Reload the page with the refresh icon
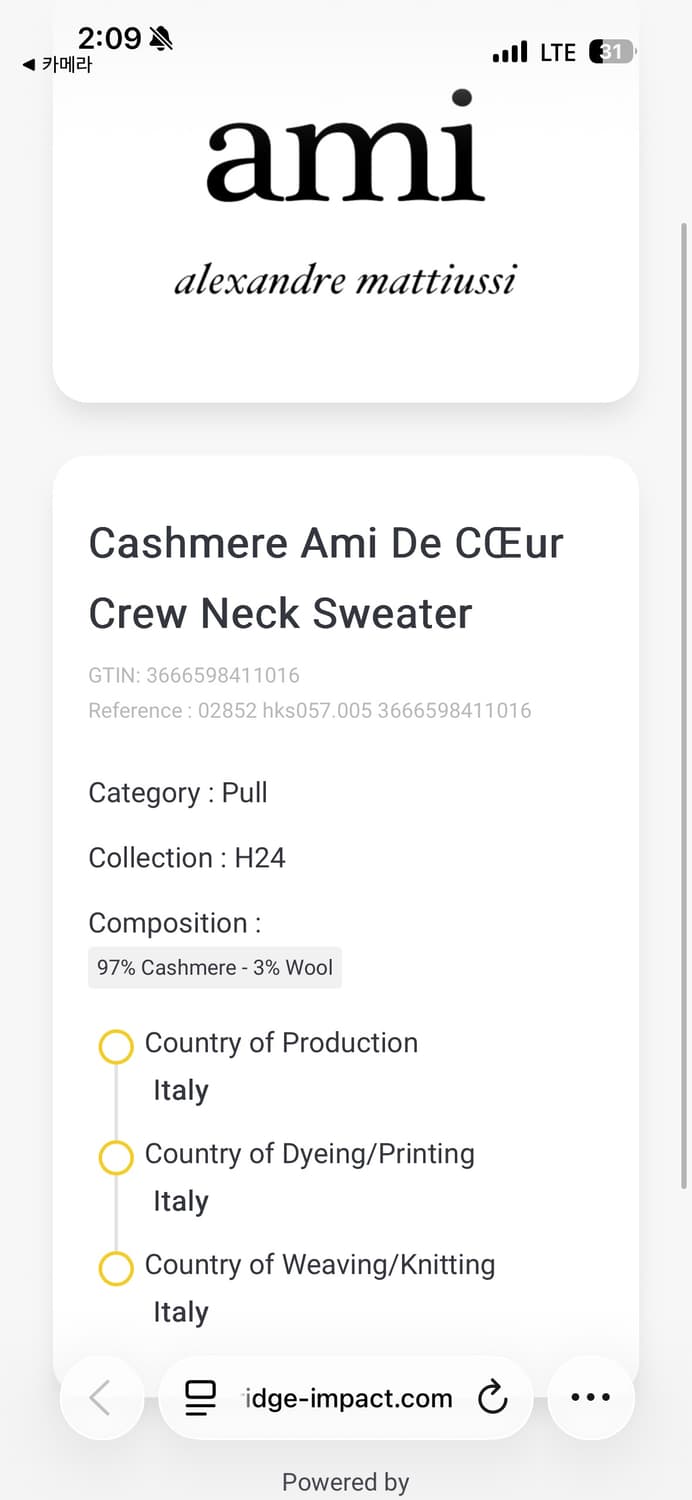 click(x=492, y=1398)
